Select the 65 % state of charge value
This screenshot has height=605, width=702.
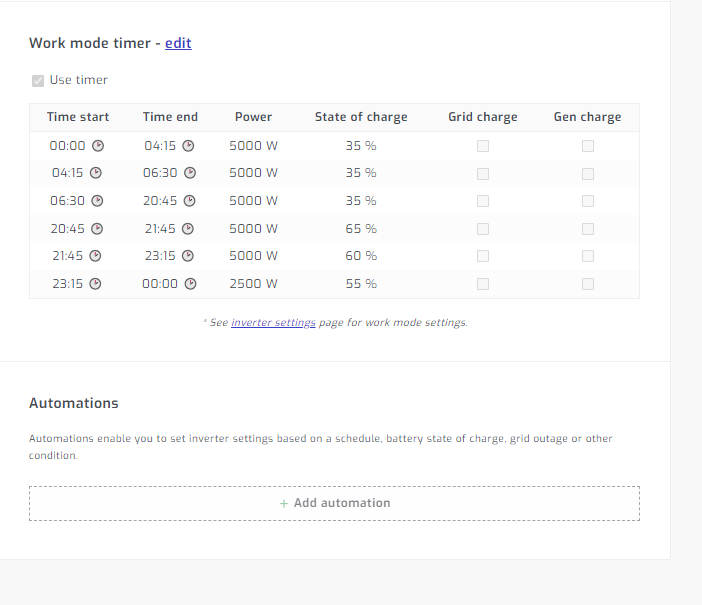361,229
